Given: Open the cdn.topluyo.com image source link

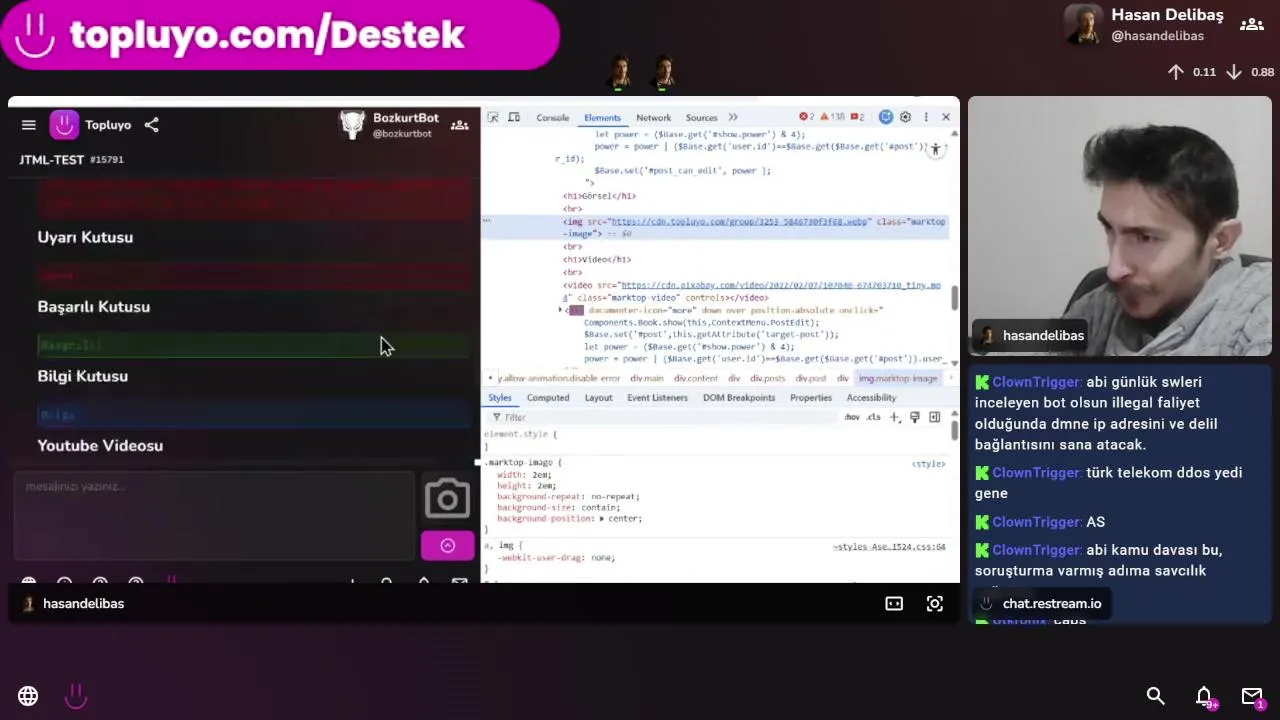Looking at the screenshot, I should pos(739,222).
